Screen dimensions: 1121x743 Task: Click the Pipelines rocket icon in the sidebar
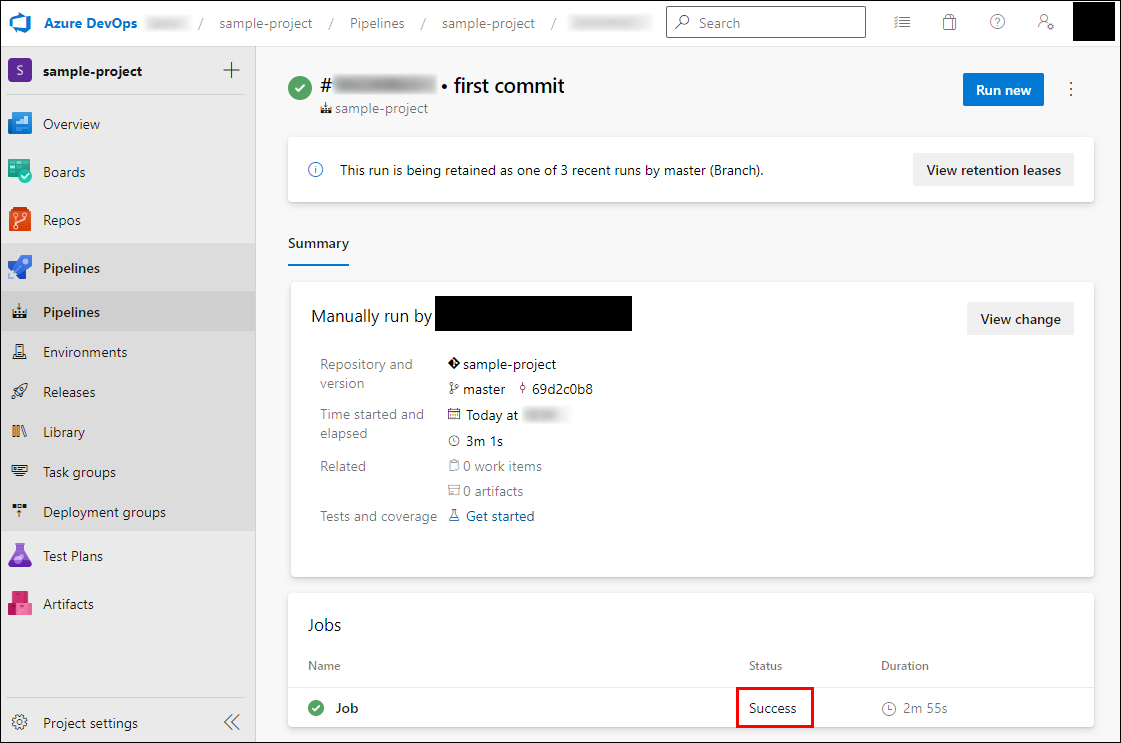pos(20,267)
